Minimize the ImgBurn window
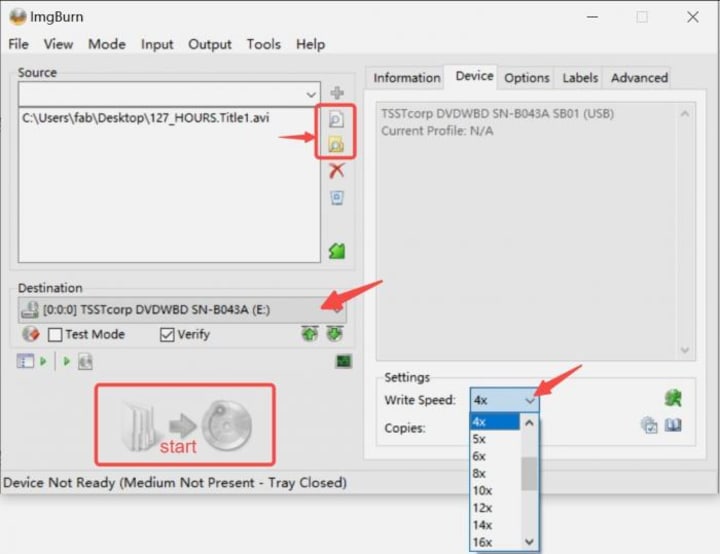Screen dimensions: 720x554 [x=592, y=17]
